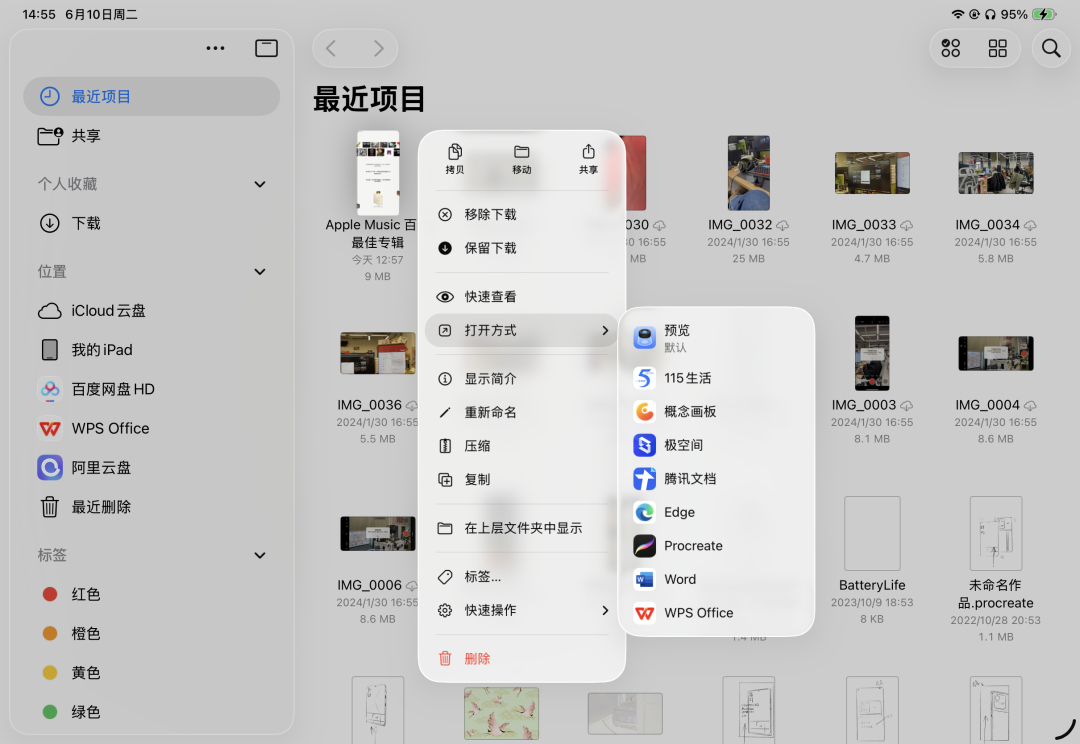The height and width of the screenshot is (744, 1080).
Task: Go back with the left arrow button
Action: [331, 48]
